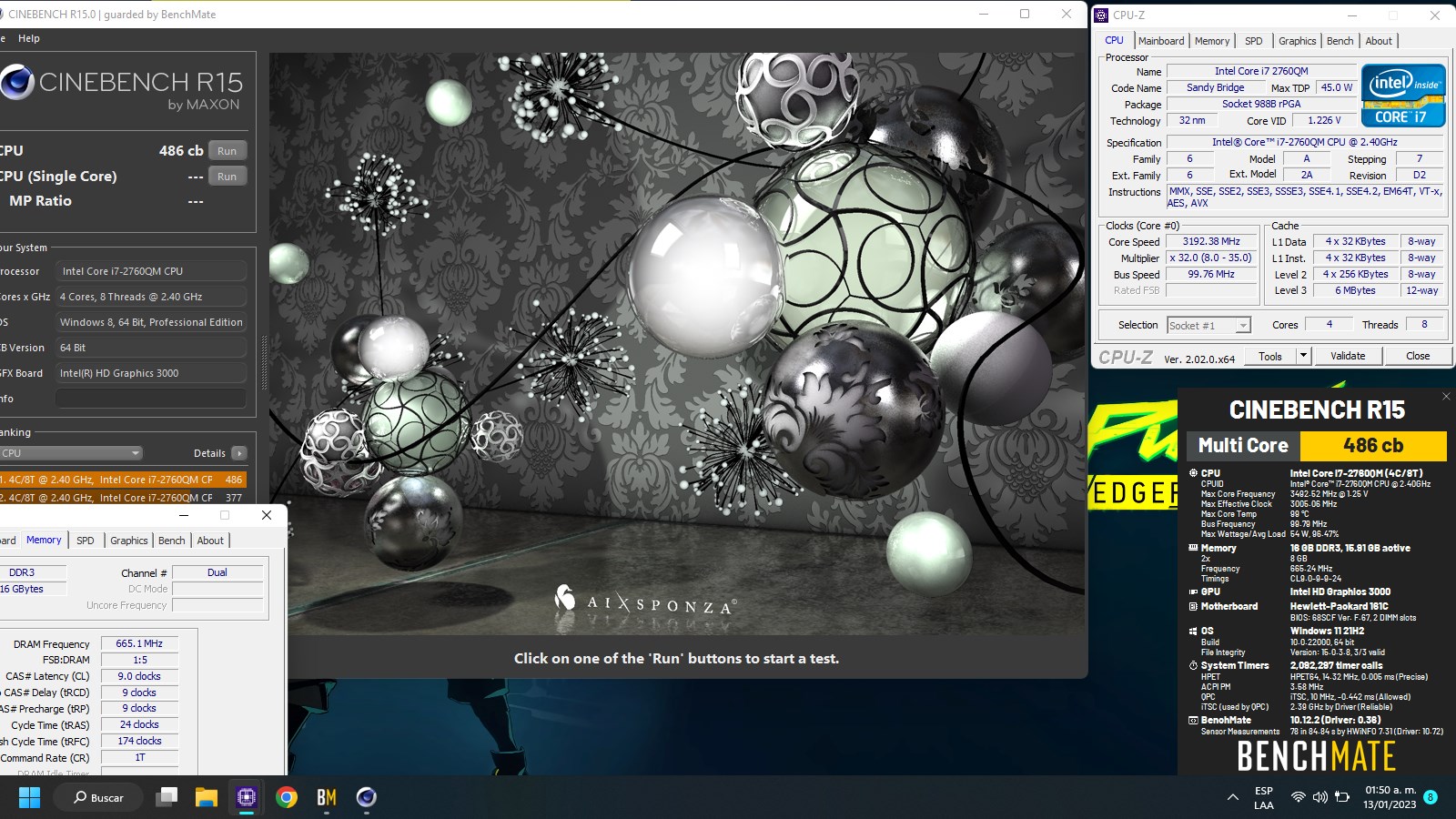Select the Memory tab in the lower CPU-Z window
This screenshot has width=1456, height=819.
(44, 540)
